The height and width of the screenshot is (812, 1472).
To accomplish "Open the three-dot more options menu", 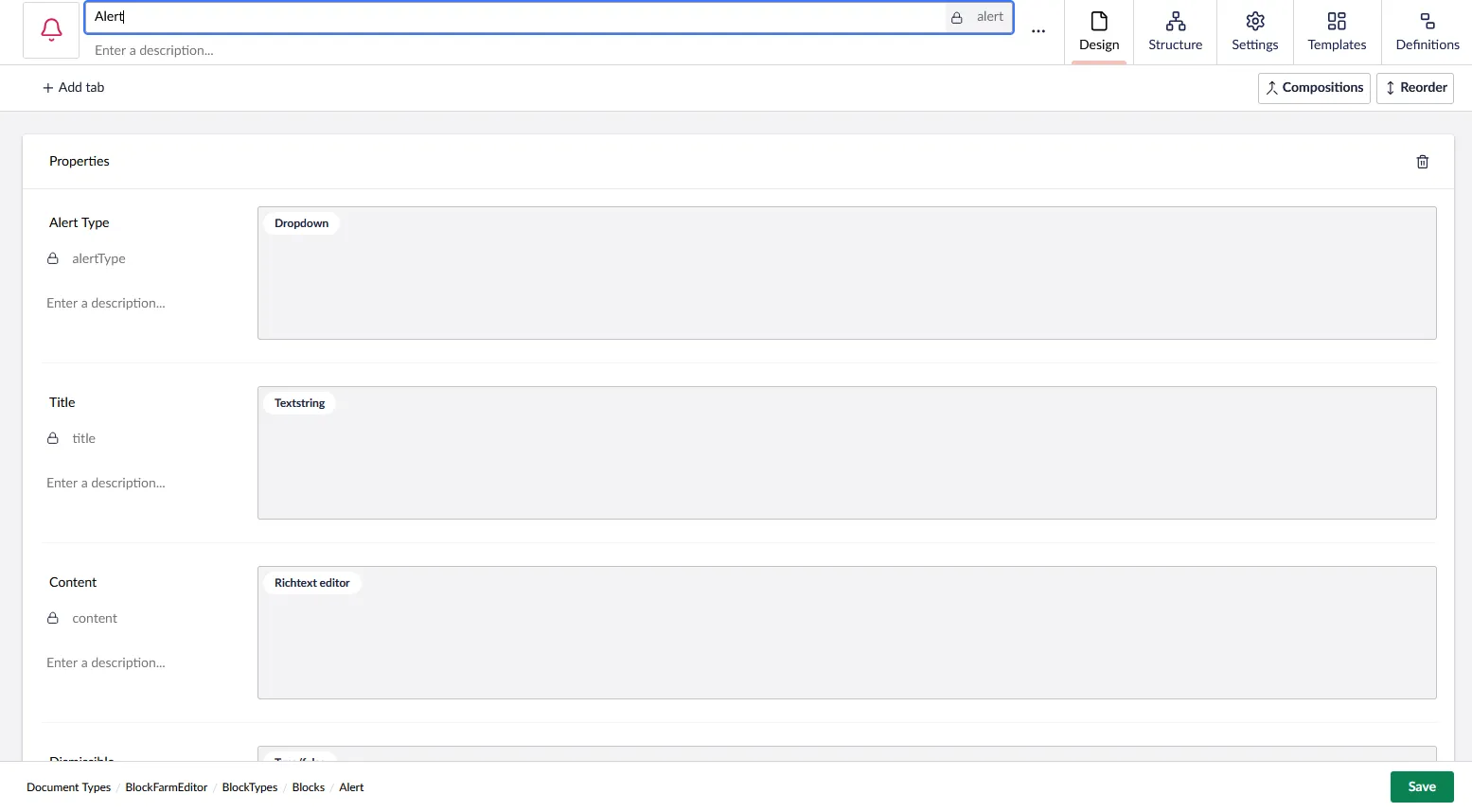I will pyautogui.click(x=1038, y=31).
